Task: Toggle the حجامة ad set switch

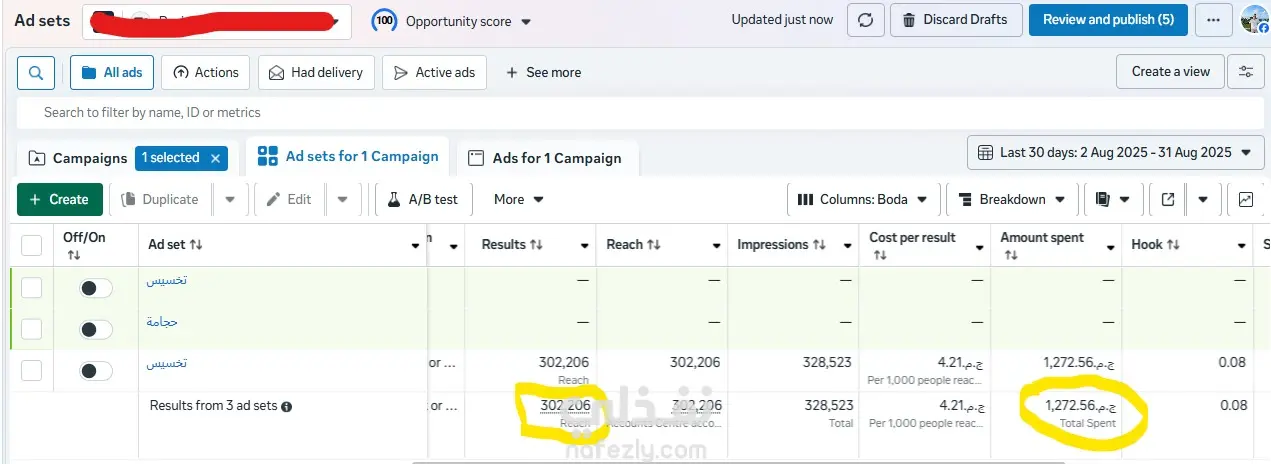Action: (x=96, y=330)
